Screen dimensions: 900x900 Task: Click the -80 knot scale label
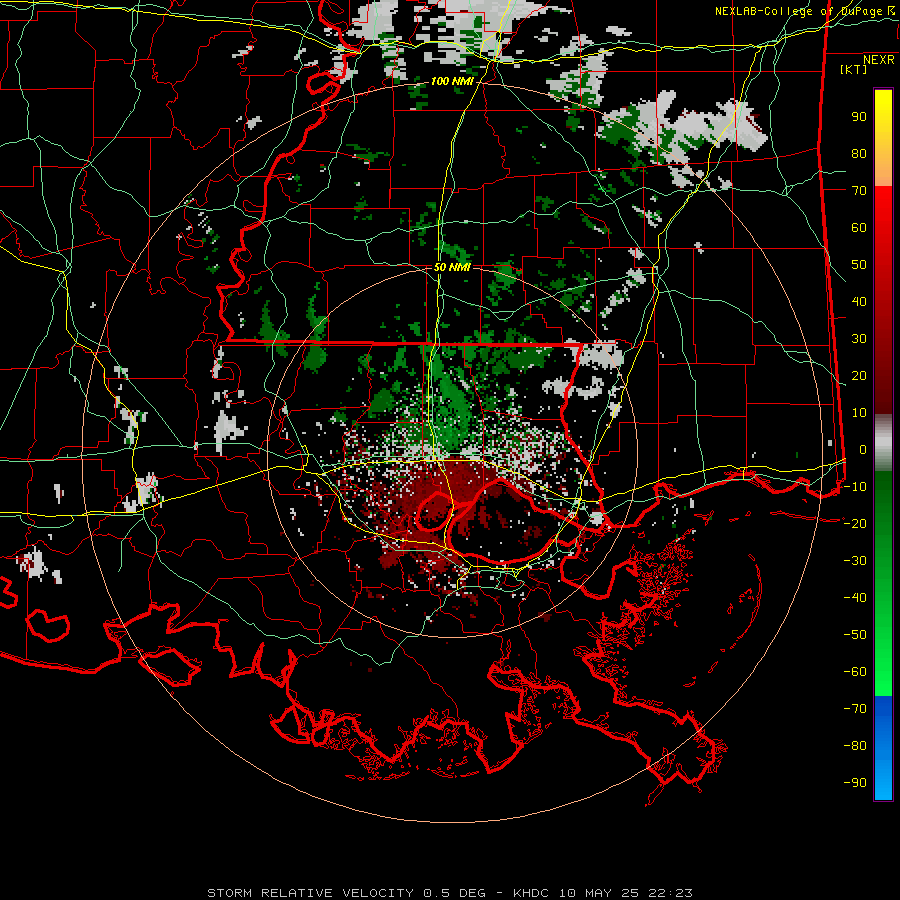pyautogui.click(x=855, y=746)
